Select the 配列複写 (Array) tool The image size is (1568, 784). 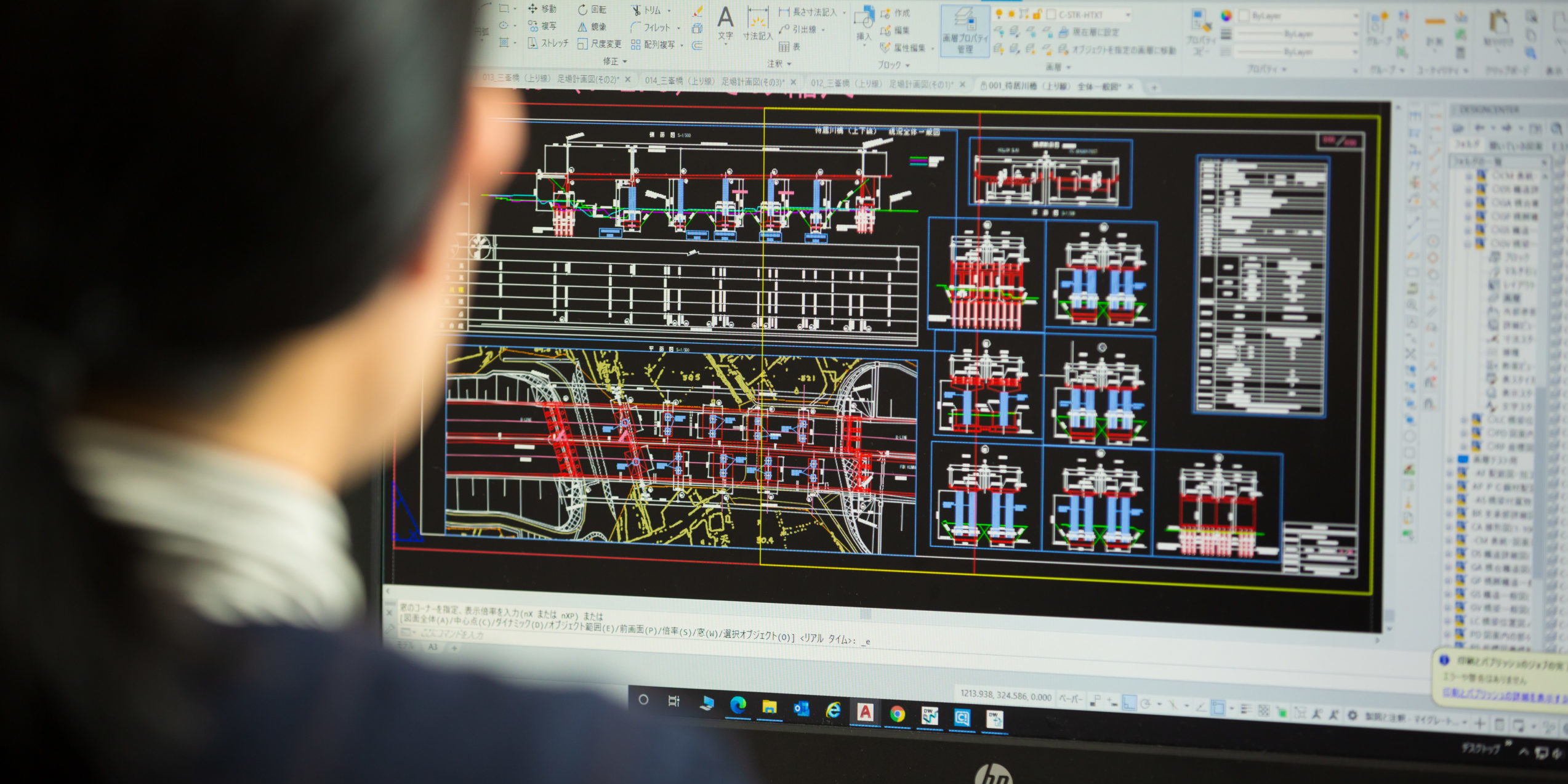(653, 44)
